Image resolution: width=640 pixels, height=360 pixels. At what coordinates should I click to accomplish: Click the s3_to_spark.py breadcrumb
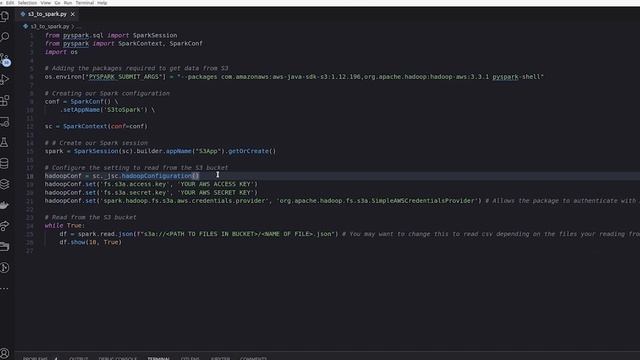(50, 27)
